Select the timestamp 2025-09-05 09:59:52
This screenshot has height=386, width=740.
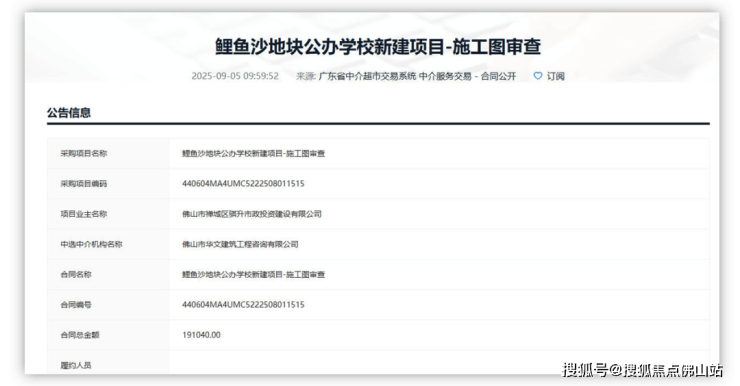pyautogui.click(x=235, y=76)
